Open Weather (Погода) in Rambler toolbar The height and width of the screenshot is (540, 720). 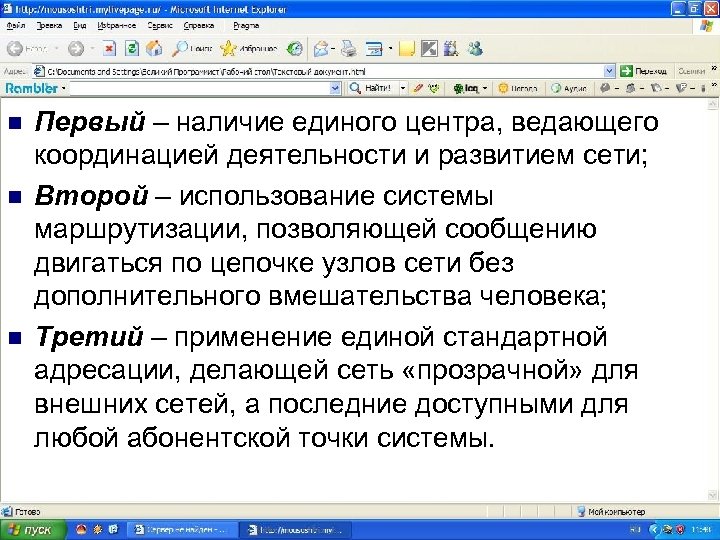pyautogui.click(x=518, y=88)
